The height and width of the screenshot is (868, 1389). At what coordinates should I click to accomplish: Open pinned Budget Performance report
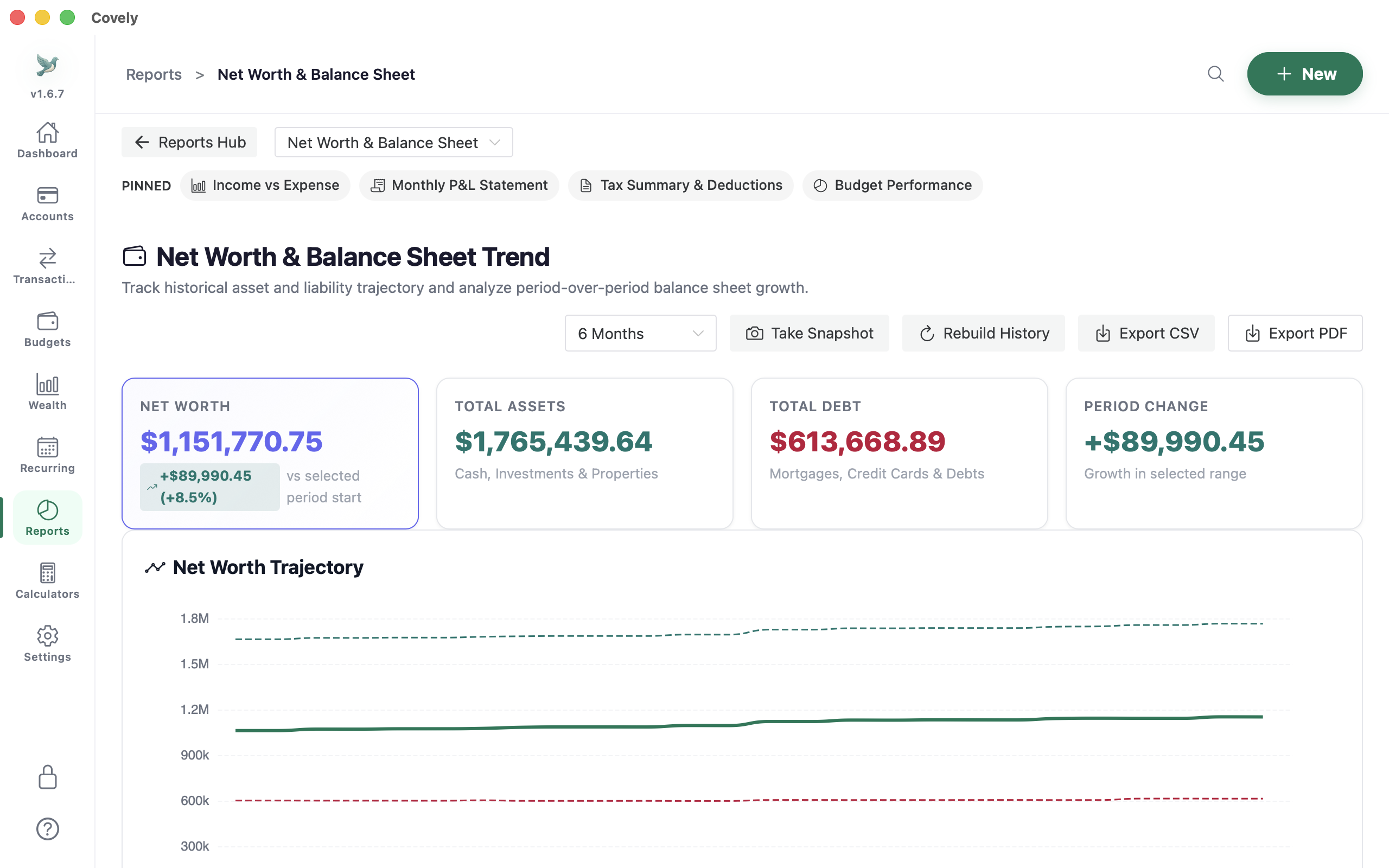pyautogui.click(x=893, y=186)
